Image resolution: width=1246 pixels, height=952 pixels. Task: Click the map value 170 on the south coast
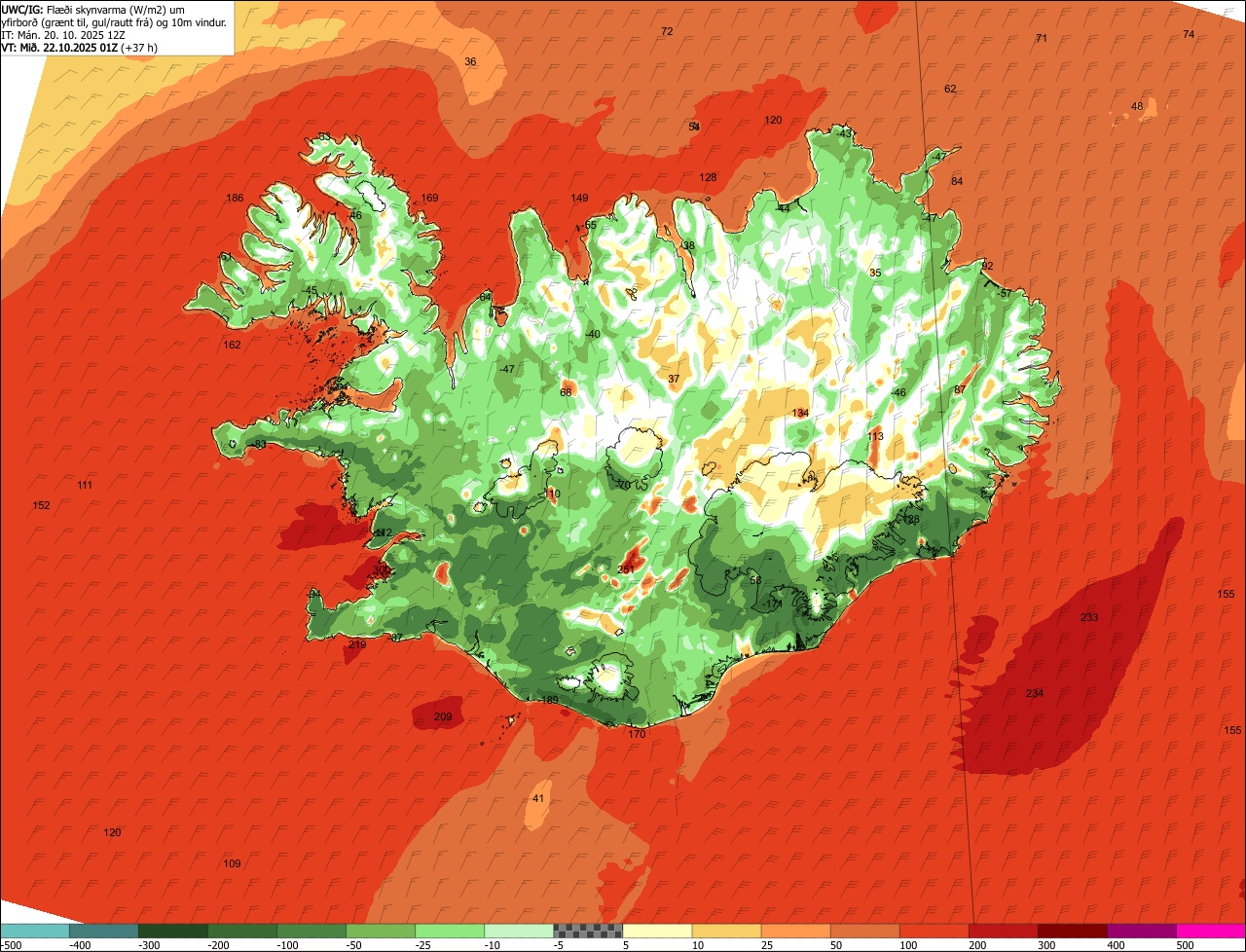click(637, 735)
